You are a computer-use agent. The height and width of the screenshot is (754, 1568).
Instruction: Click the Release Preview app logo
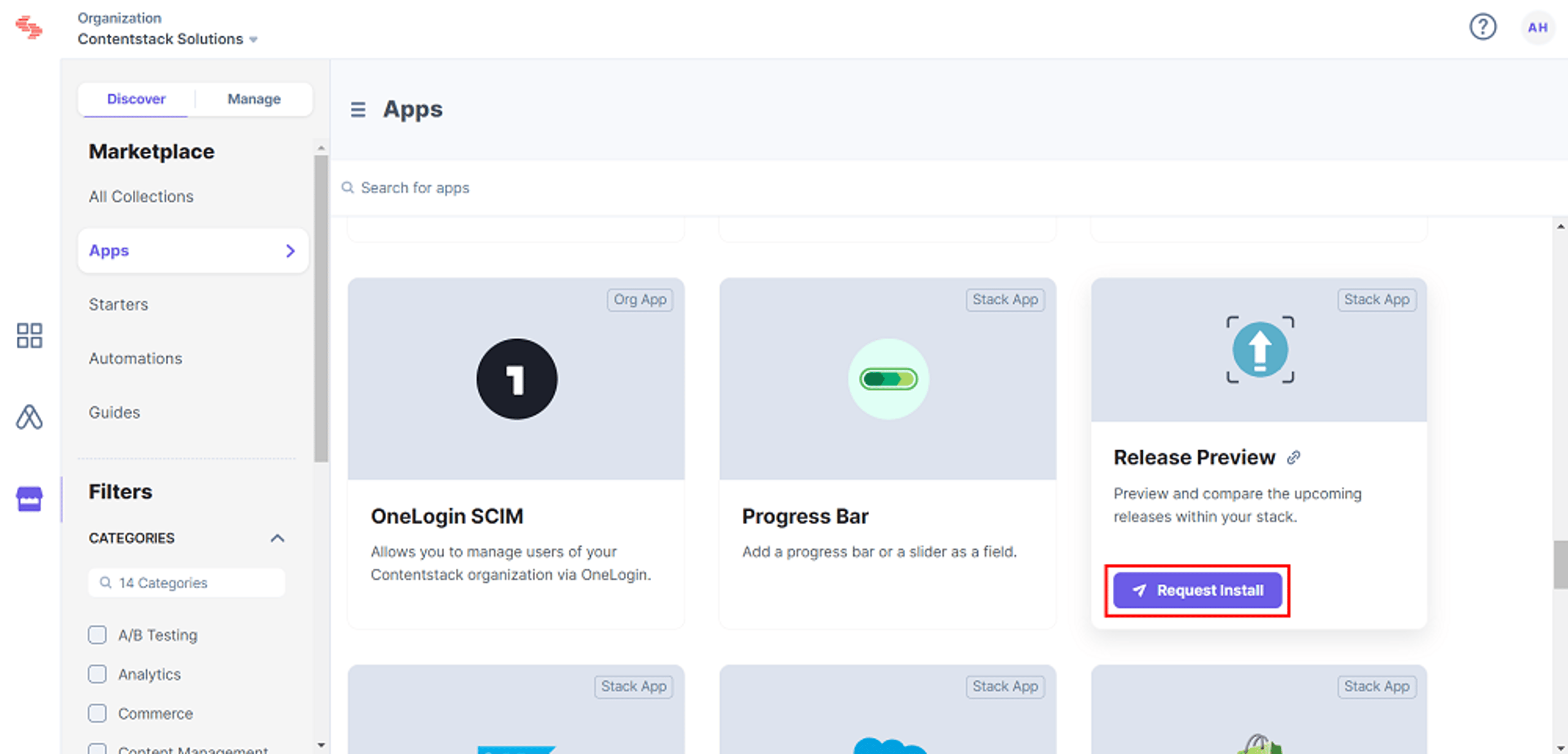pos(1259,349)
